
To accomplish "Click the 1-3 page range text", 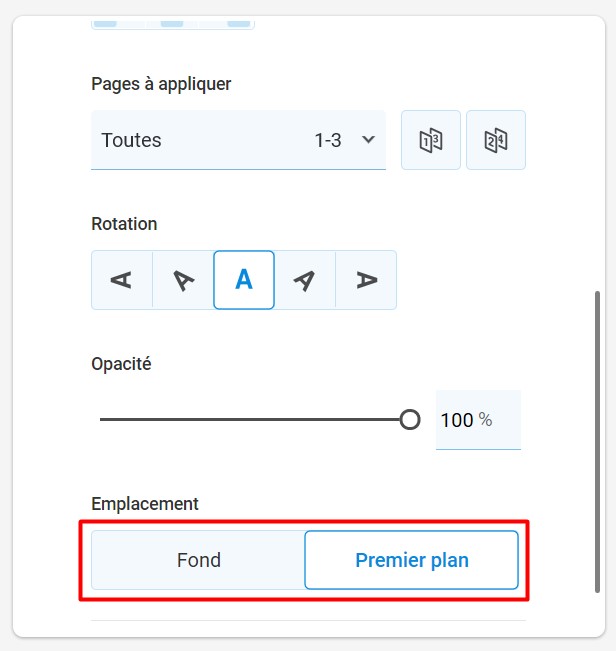I will (x=328, y=140).
